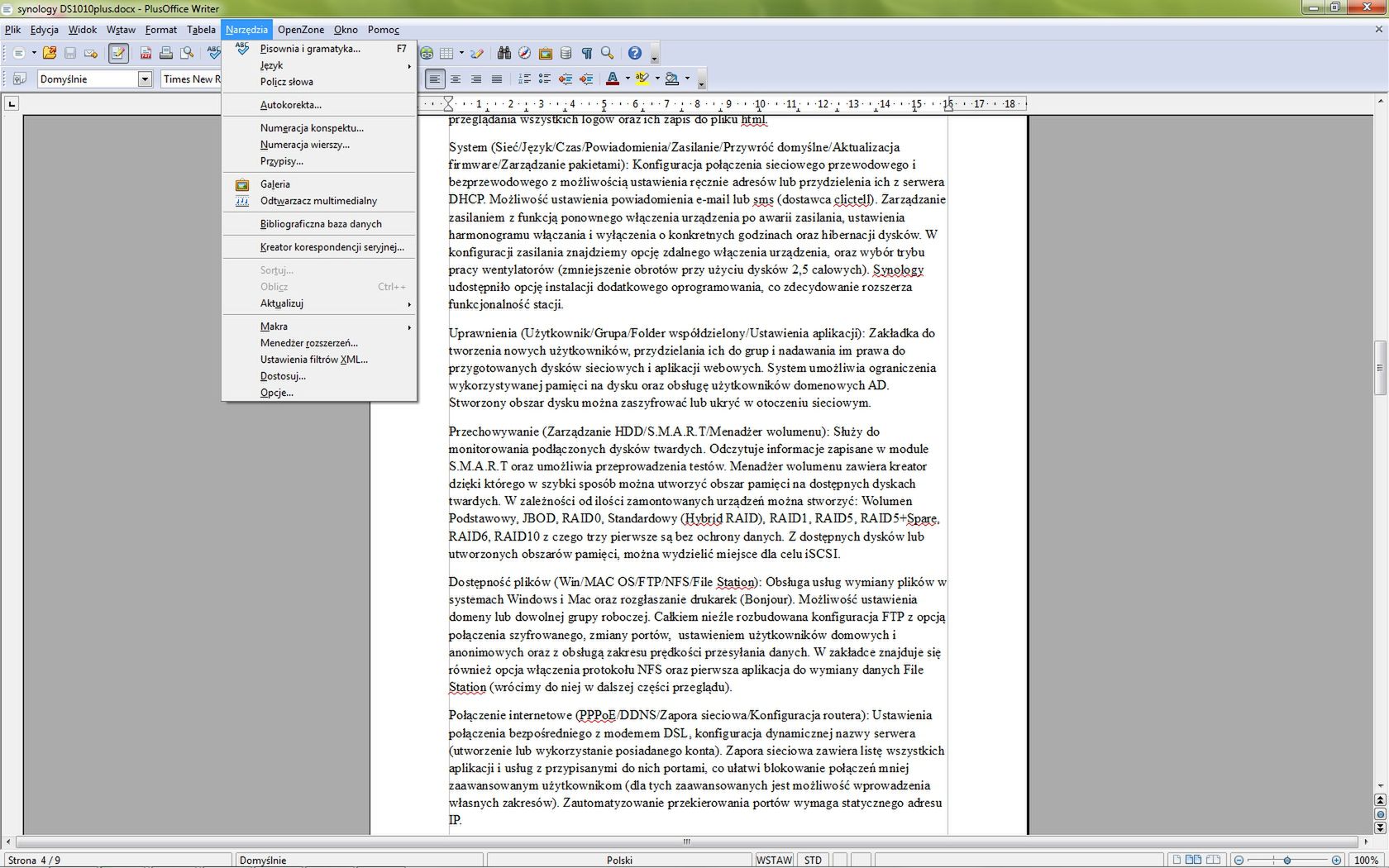Open the Widok menu
The image size is (1389, 868).
pyautogui.click(x=83, y=30)
